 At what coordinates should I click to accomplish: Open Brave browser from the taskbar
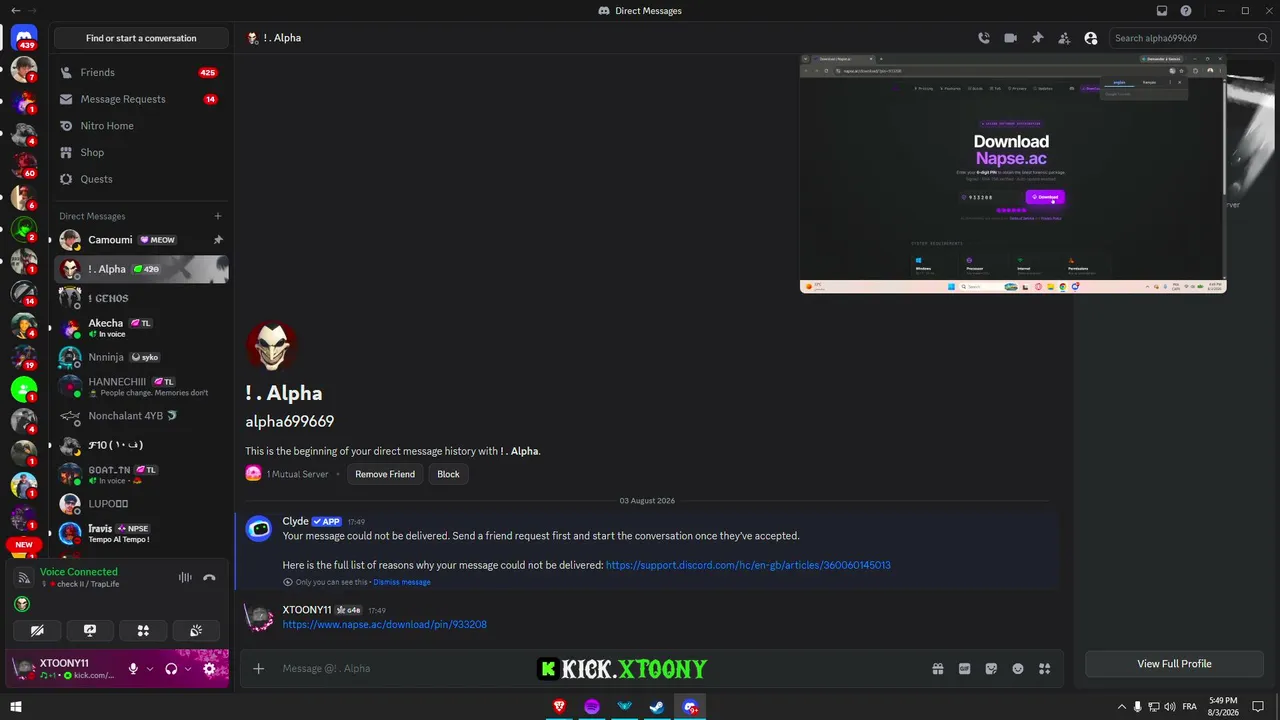coord(559,707)
